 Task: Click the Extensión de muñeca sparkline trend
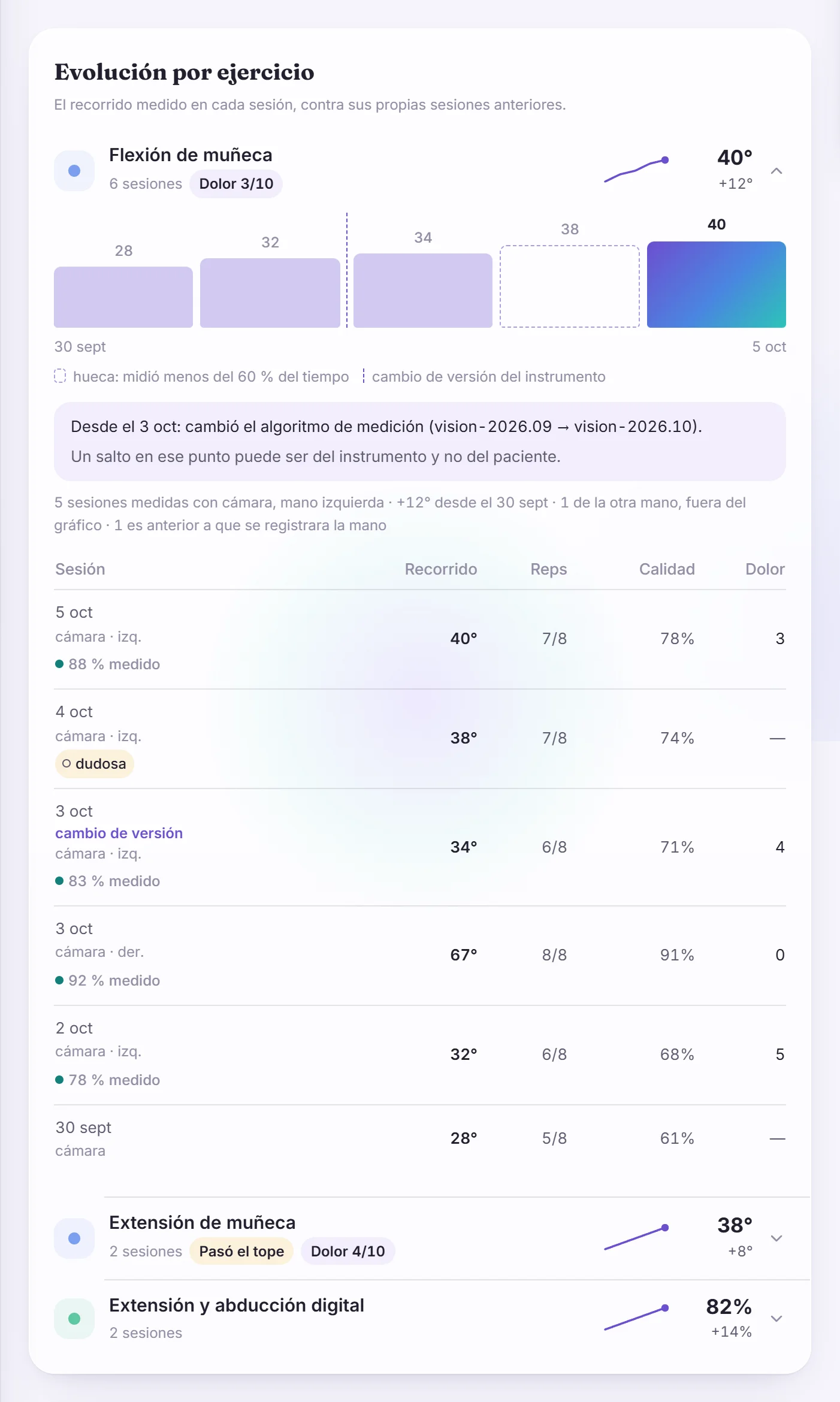coord(636,1238)
